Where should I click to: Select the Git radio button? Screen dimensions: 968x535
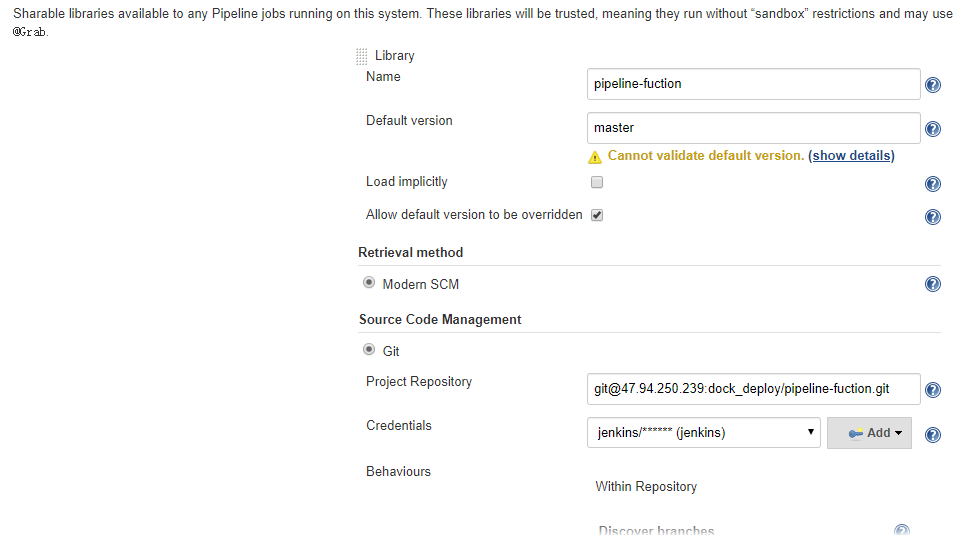tap(369, 350)
